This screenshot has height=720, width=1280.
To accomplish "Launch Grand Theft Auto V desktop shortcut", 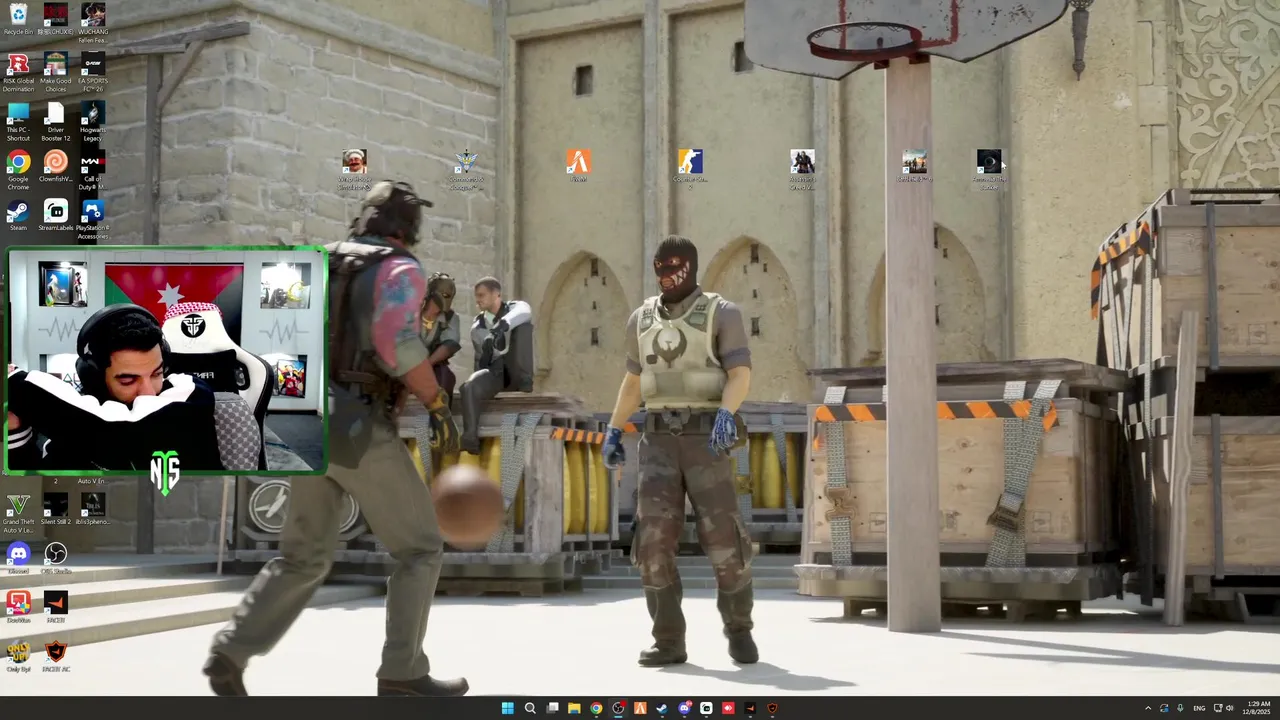I will [x=18, y=513].
